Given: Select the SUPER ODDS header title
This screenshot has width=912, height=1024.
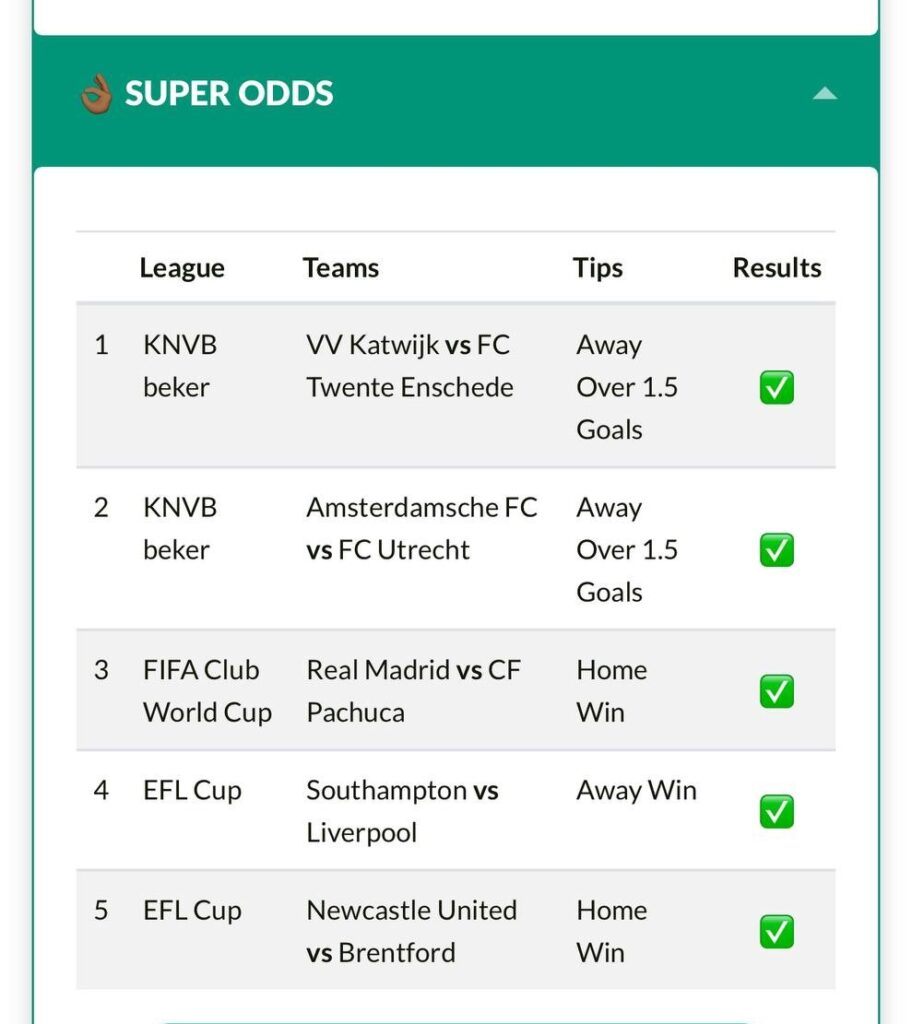Looking at the screenshot, I should (229, 93).
